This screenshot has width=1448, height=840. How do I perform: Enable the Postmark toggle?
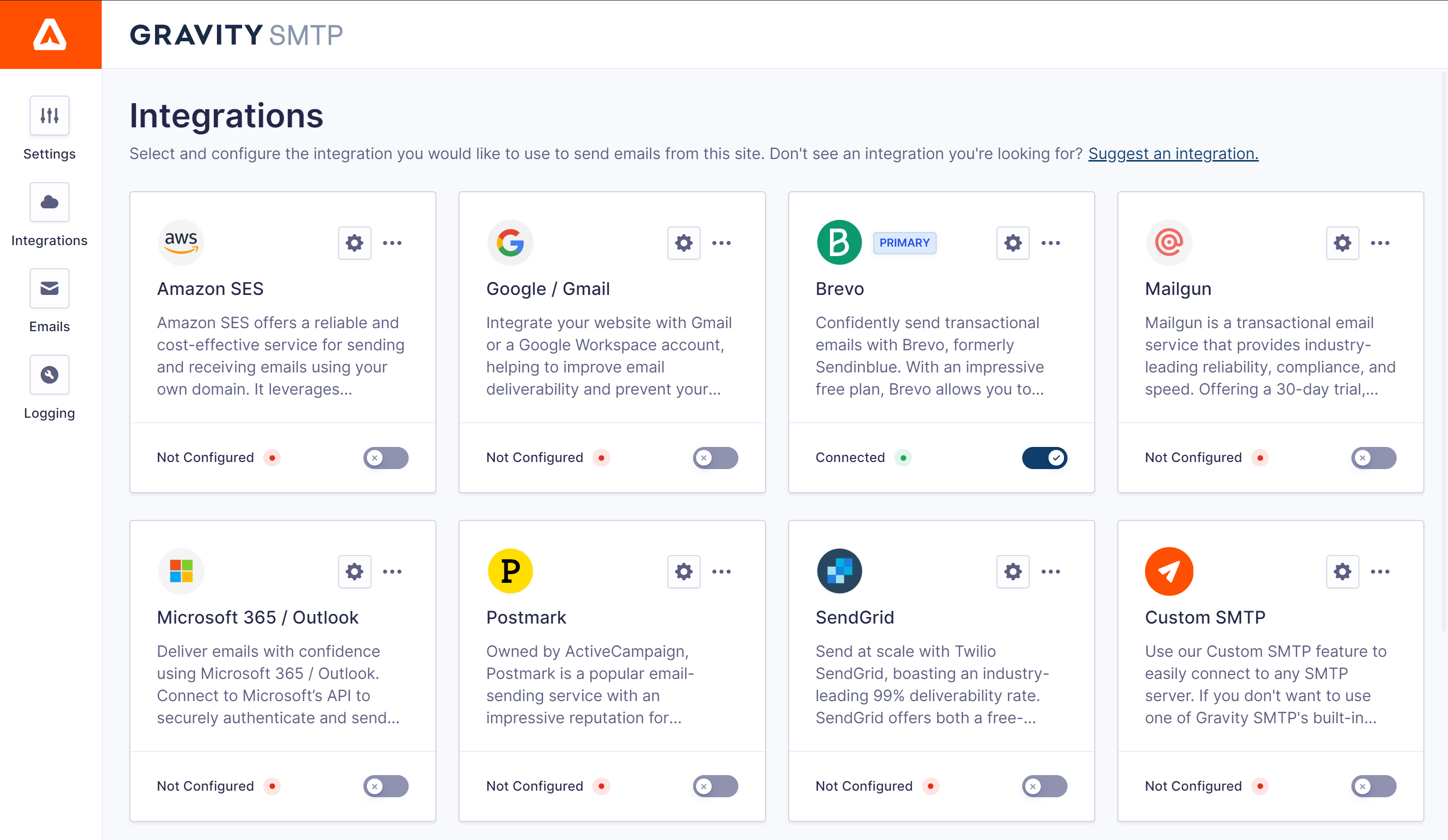coord(715,786)
